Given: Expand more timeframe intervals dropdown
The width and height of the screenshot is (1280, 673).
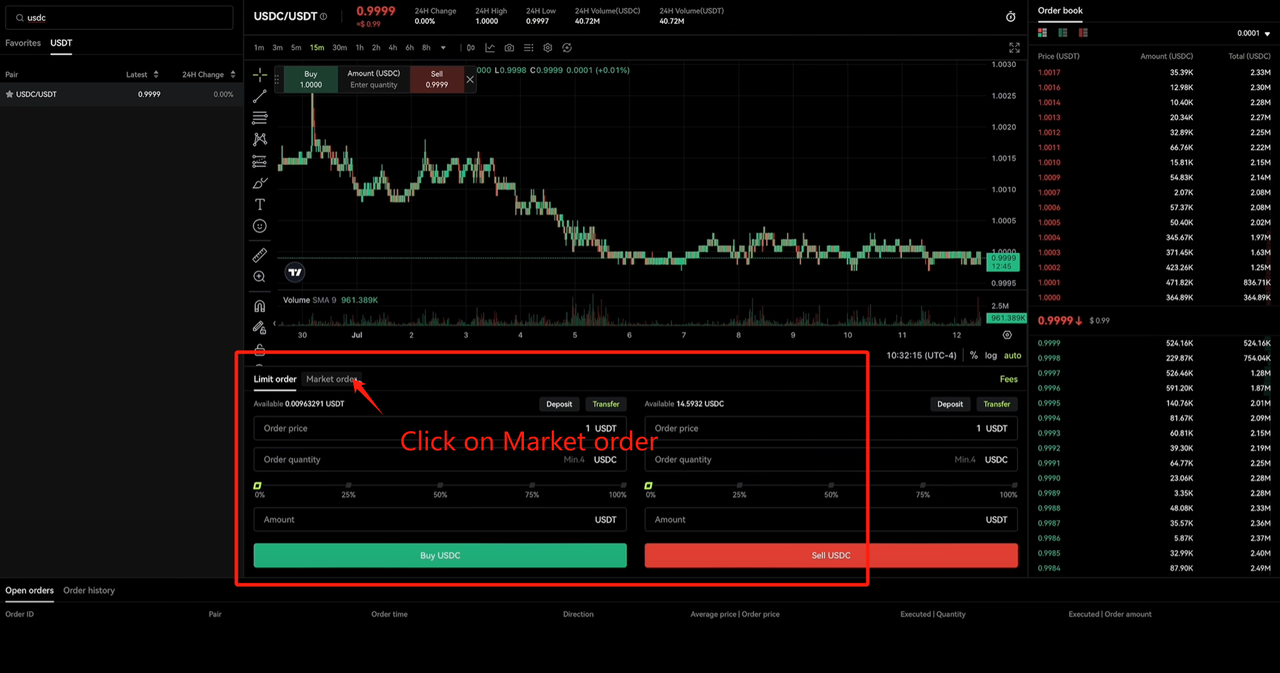Looking at the screenshot, I should pos(443,48).
